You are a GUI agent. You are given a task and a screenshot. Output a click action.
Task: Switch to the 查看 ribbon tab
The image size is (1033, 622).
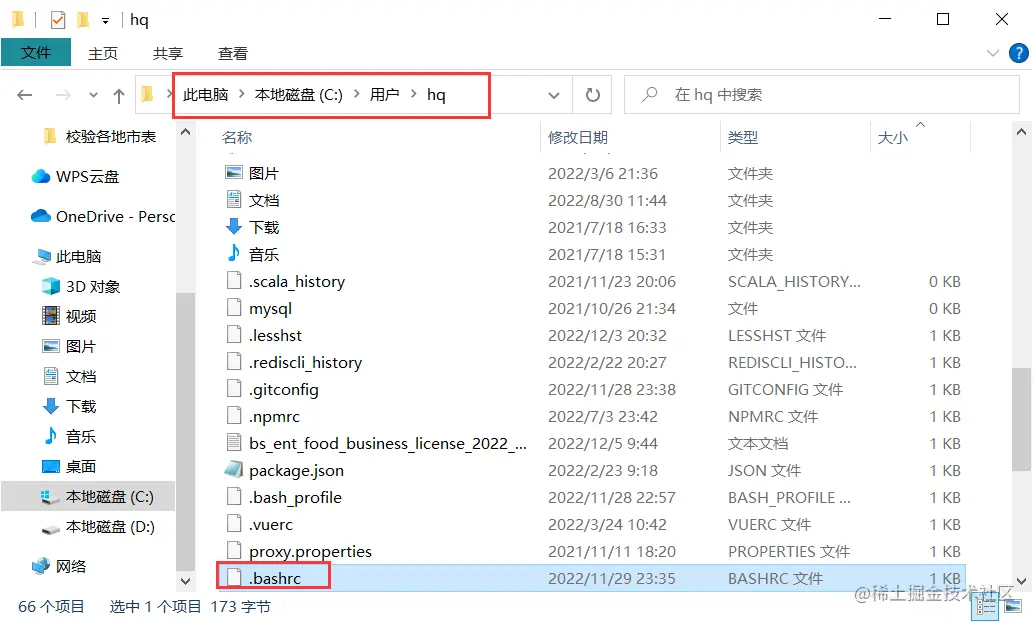point(233,53)
